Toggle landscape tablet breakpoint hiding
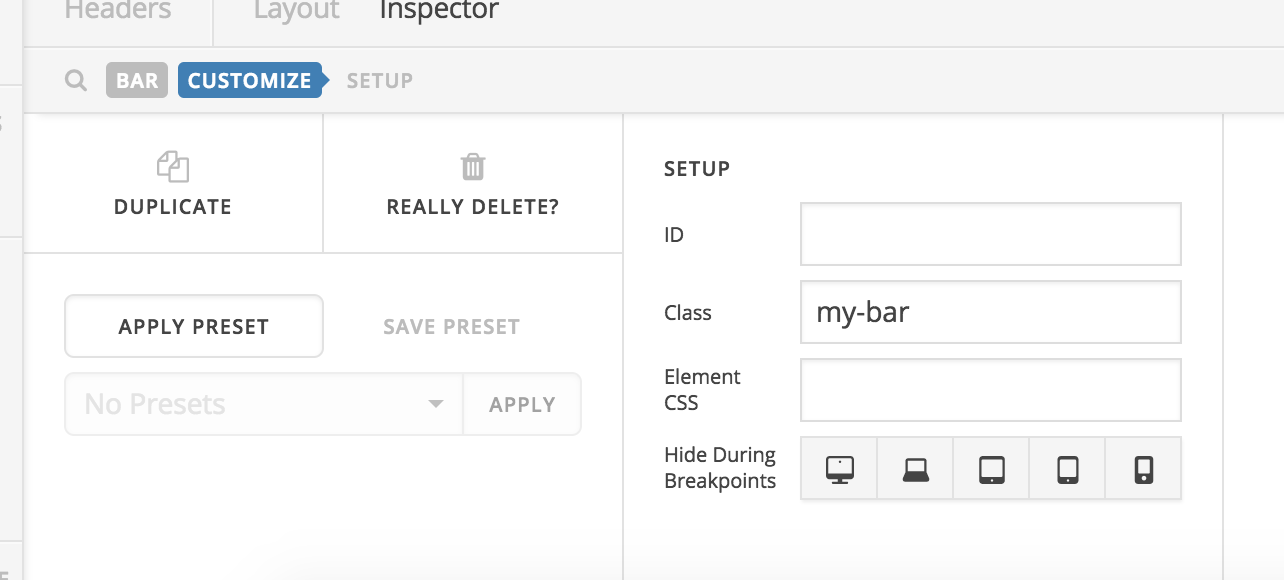This screenshot has width=1284, height=580. point(991,469)
